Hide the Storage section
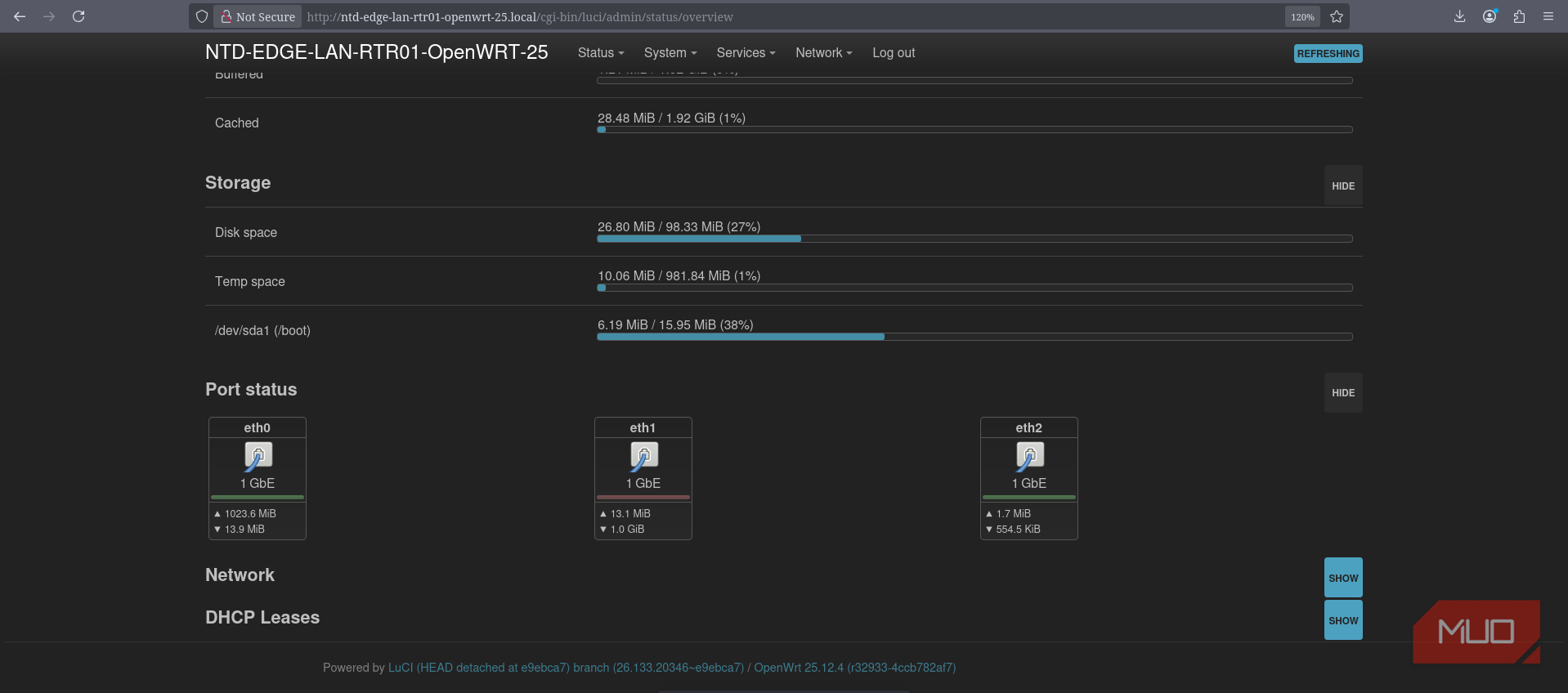The height and width of the screenshot is (693, 1568). (1343, 186)
